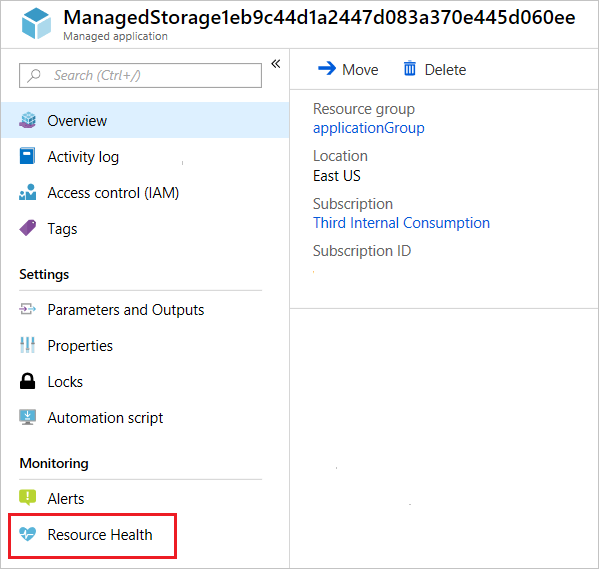Click the Delete button label

pyautogui.click(x=445, y=70)
